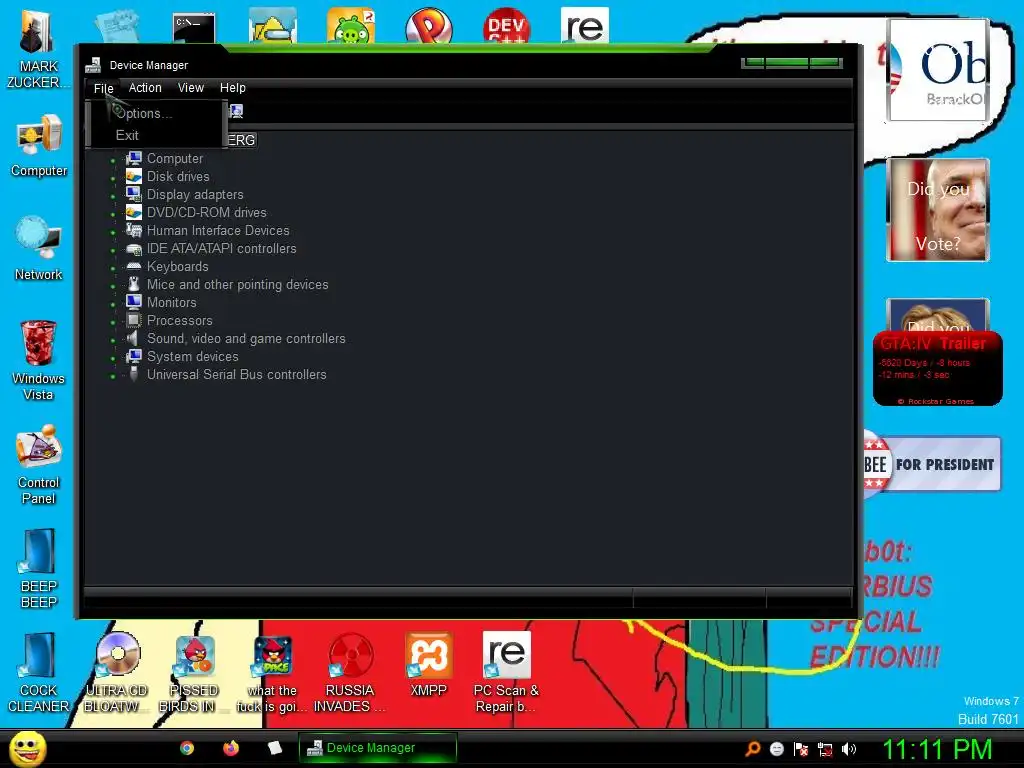Select the IDE ATA/ATAPI controllers icon
1024x768 pixels.
click(134, 248)
